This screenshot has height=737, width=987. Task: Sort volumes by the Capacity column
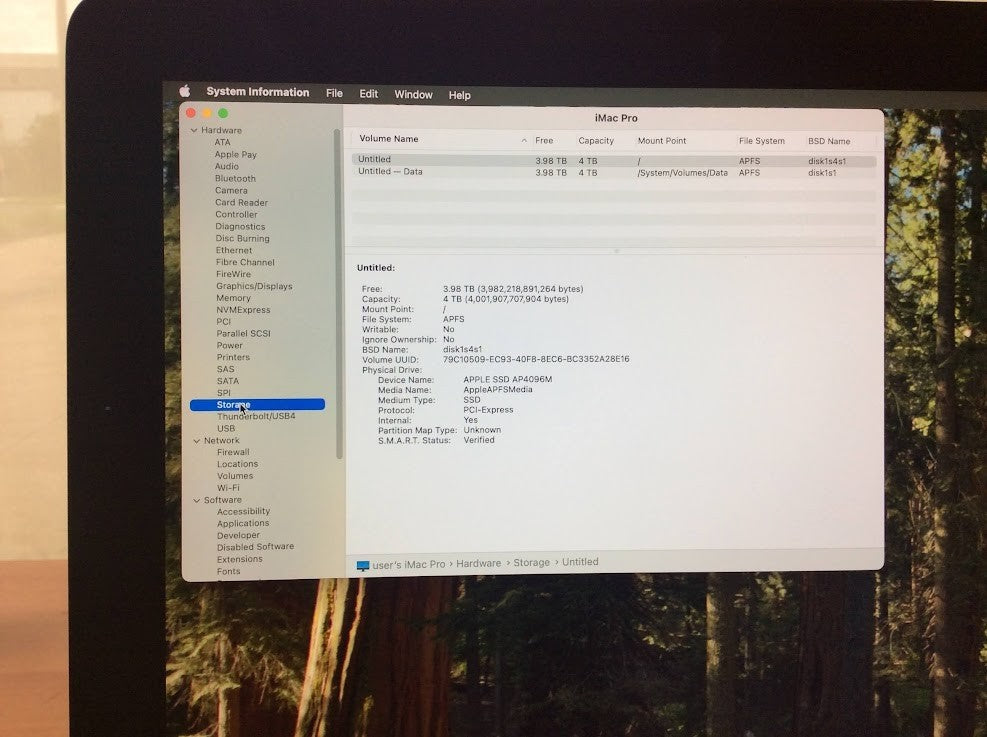pyautogui.click(x=596, y=141)
